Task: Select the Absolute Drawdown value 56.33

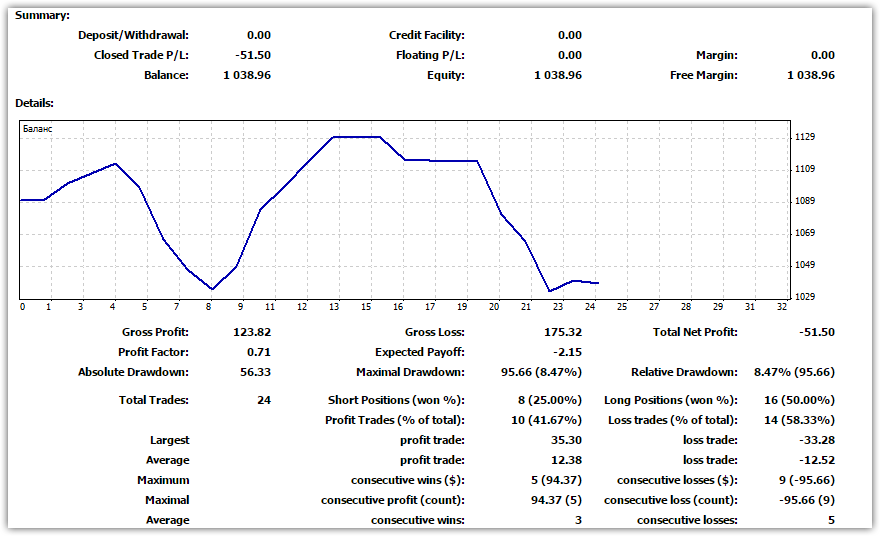Action: (x=254, y=372)
